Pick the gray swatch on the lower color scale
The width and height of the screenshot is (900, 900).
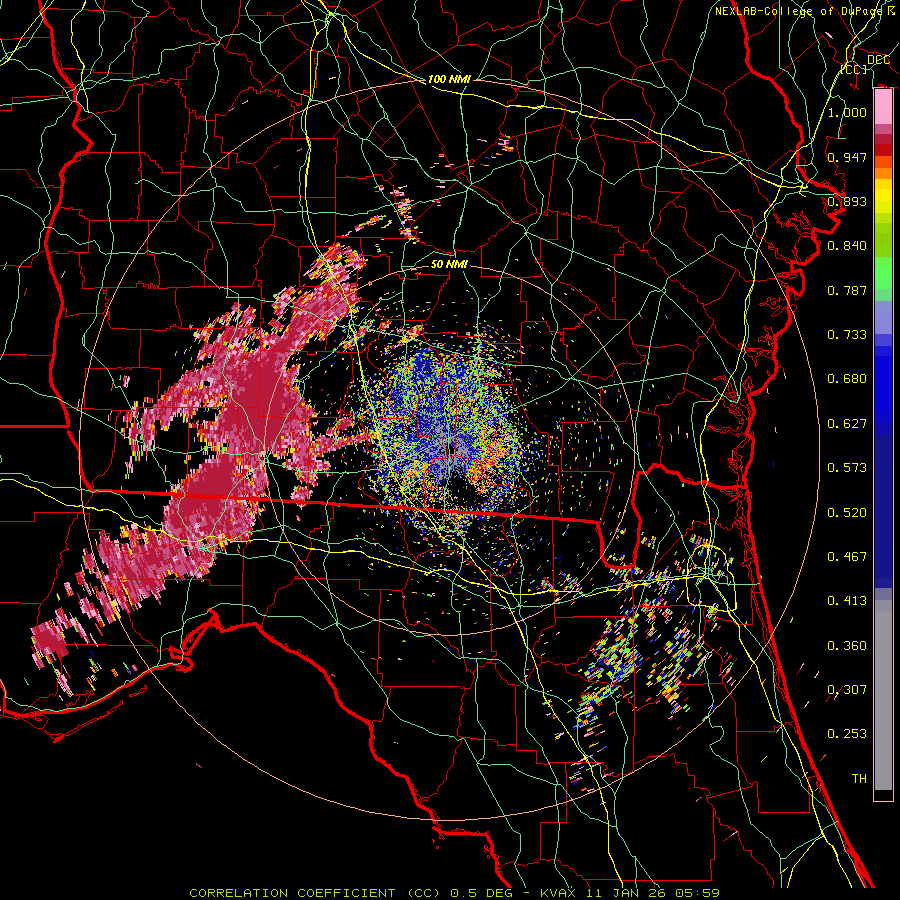pos(883,695)
